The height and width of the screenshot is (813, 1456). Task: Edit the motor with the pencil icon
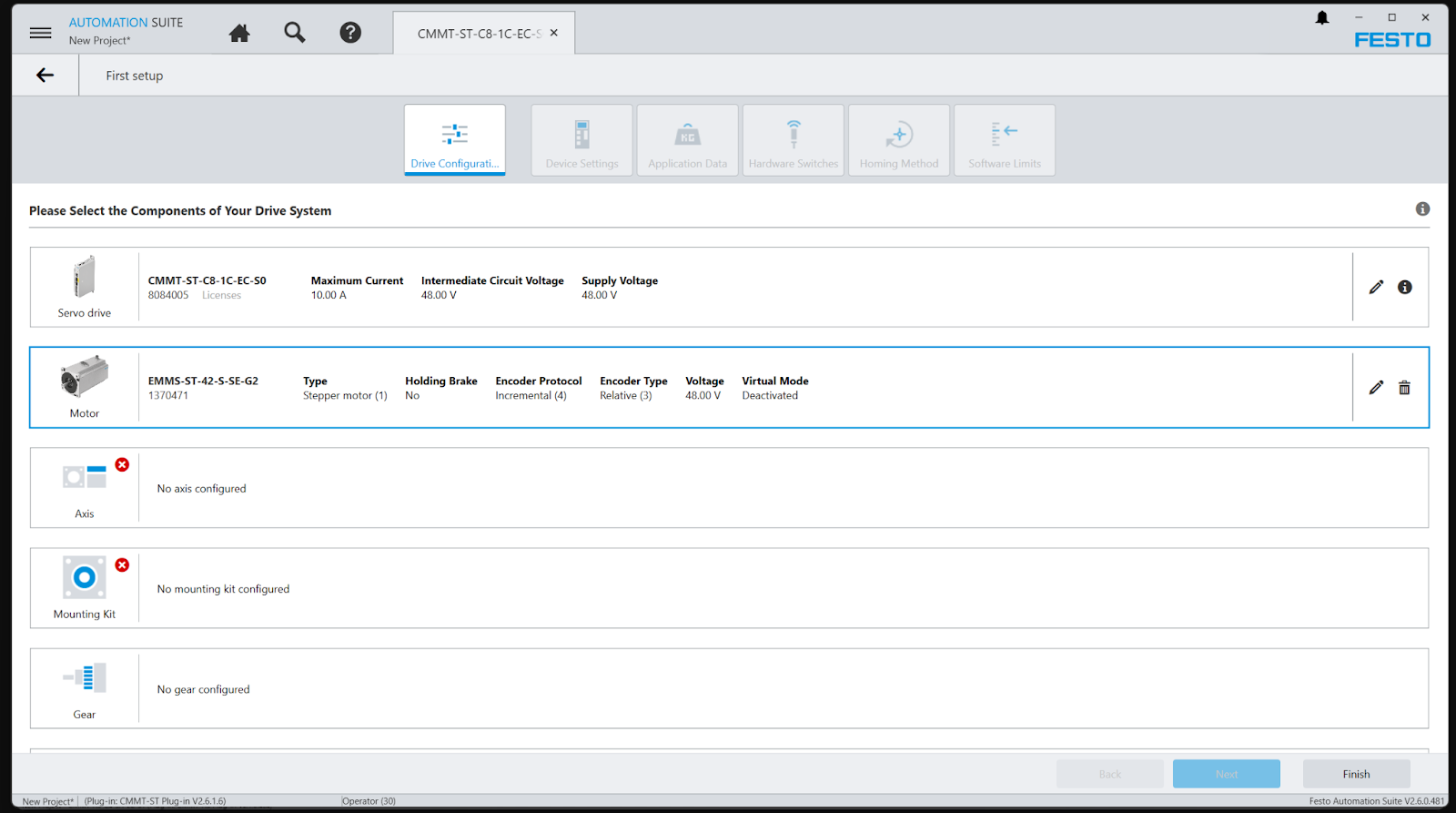1376,388
